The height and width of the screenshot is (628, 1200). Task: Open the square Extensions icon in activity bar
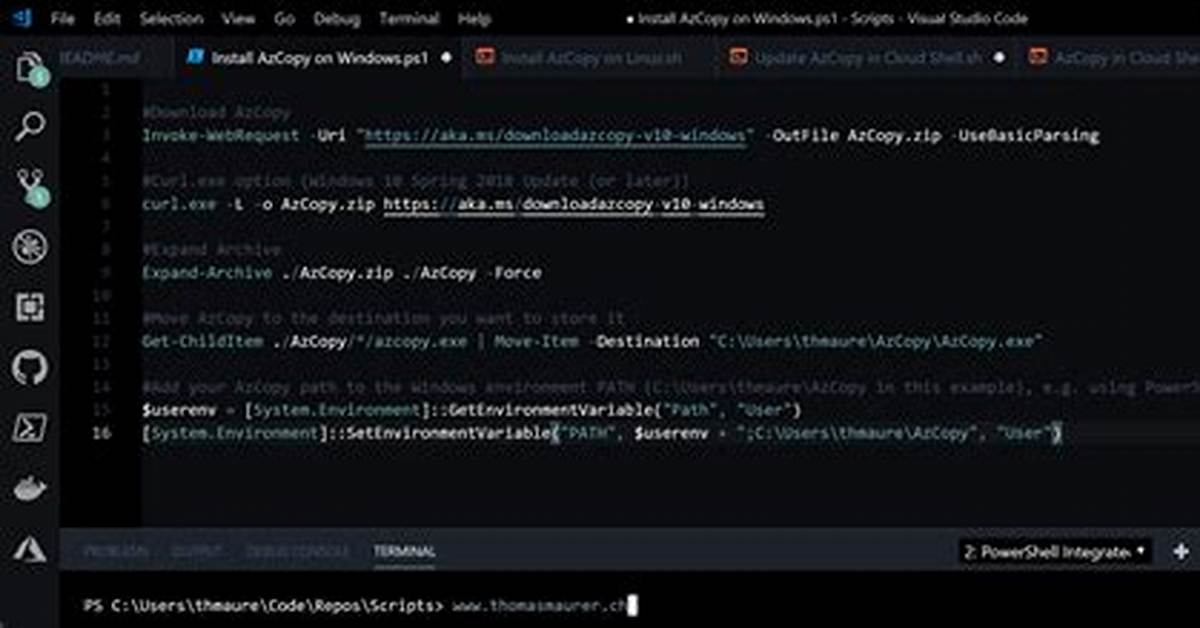click(x=29, y=307)
